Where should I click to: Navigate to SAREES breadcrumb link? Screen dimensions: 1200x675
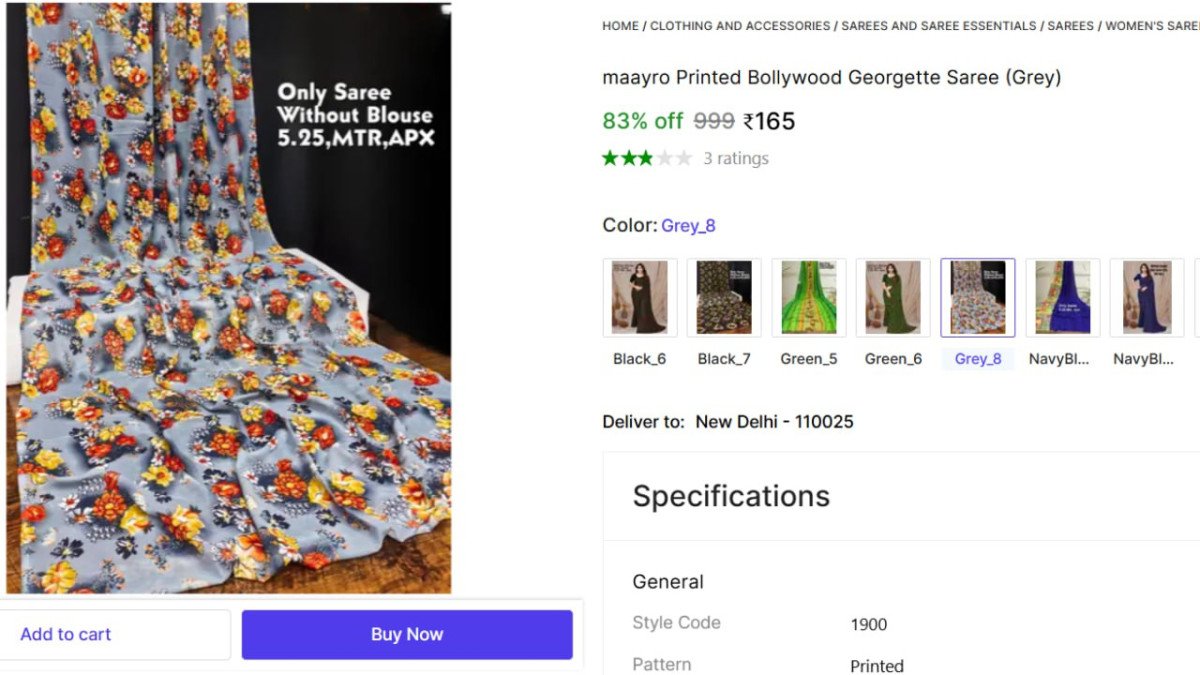[x=1070, y=26]
